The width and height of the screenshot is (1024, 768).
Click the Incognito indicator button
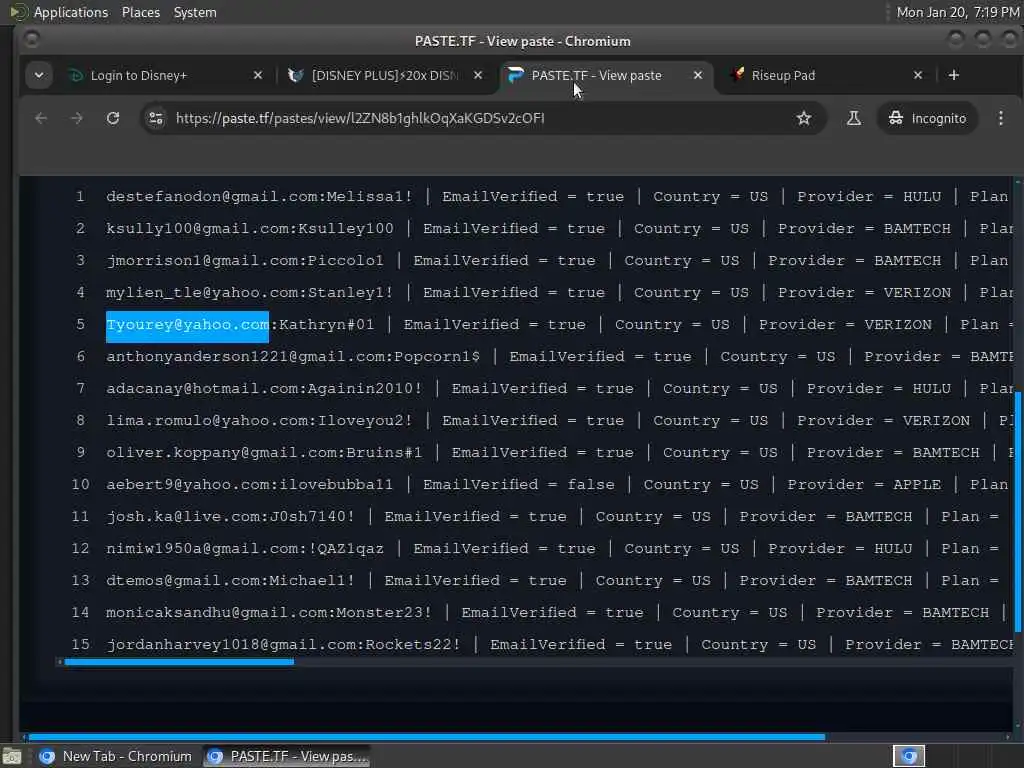927,118
